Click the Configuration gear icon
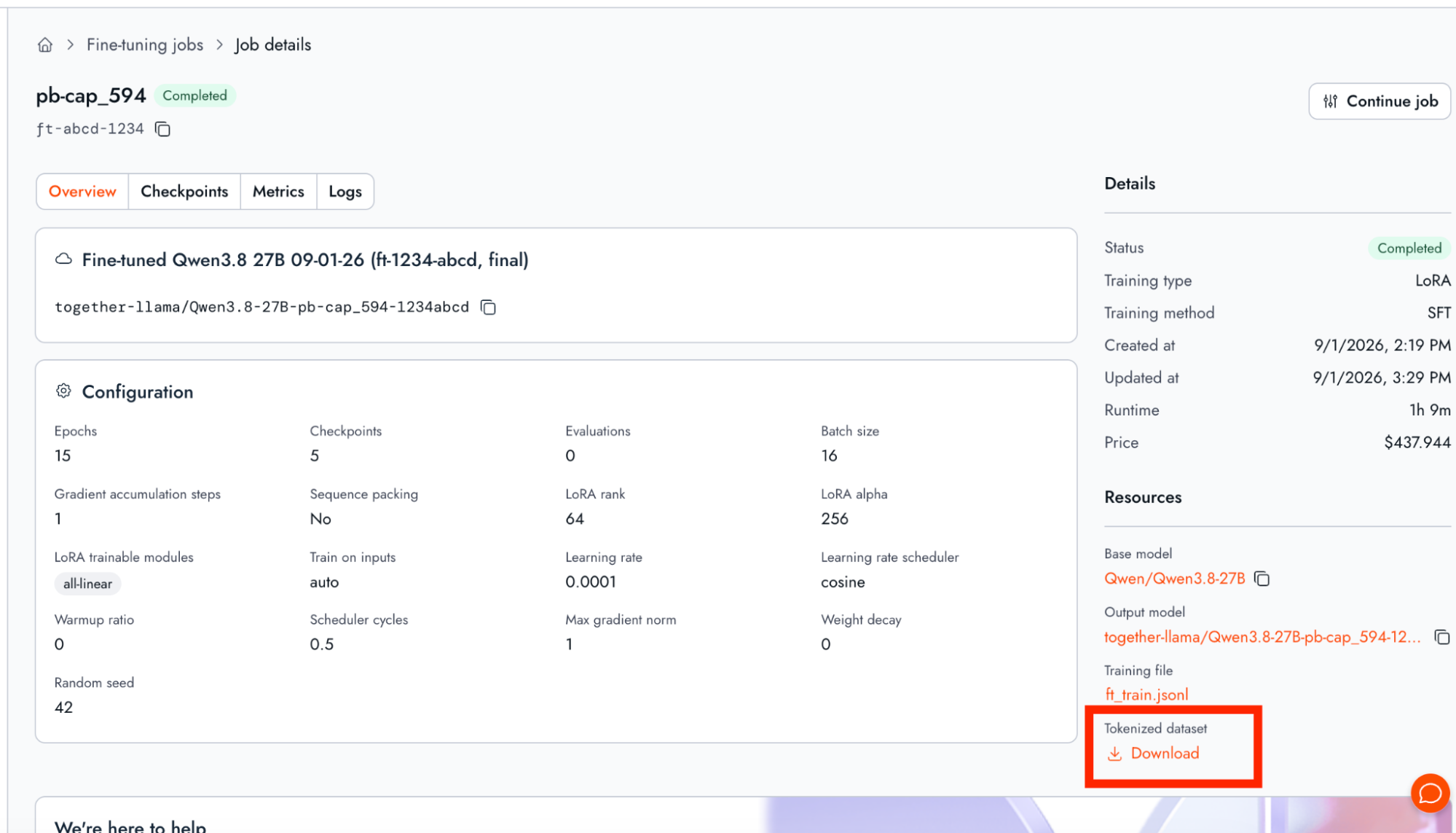This screenshot has height=833, width=1456. tap(63, 391)
